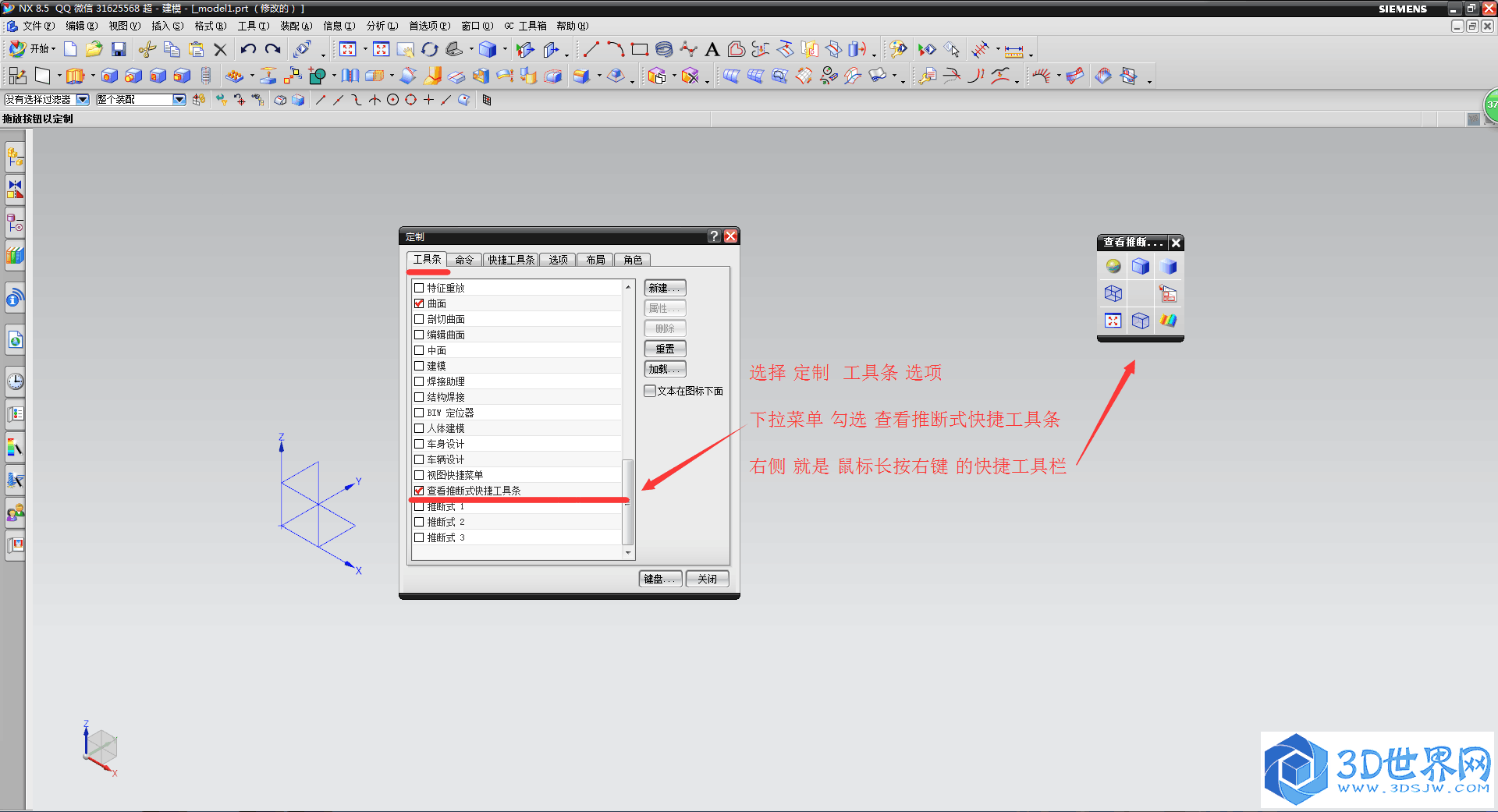Expand the Extrude tool dropdown arrow
Screen dimensions: 1498x812
tap(92, 76)
